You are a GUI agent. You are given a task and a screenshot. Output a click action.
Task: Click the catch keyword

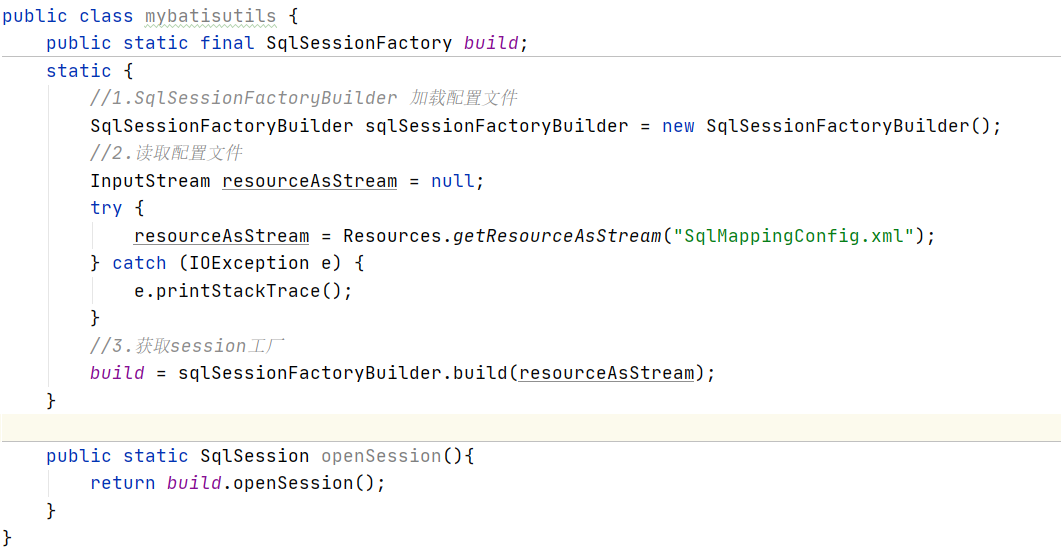click(139, 263)
